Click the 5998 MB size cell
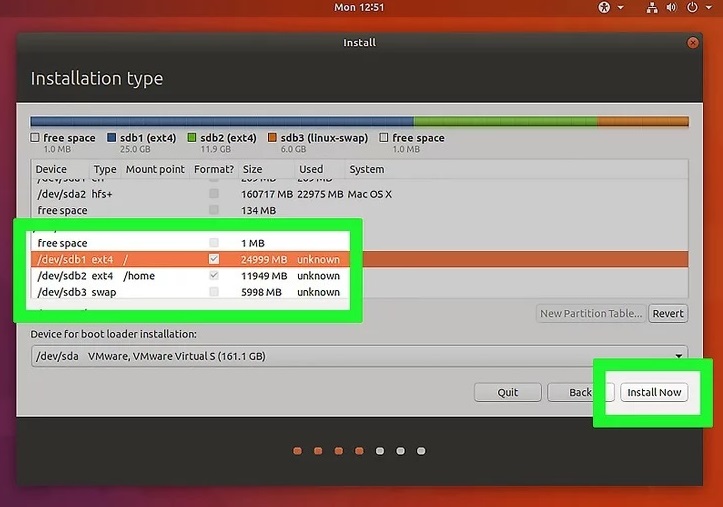723x507 pixels. coord(261,292)
